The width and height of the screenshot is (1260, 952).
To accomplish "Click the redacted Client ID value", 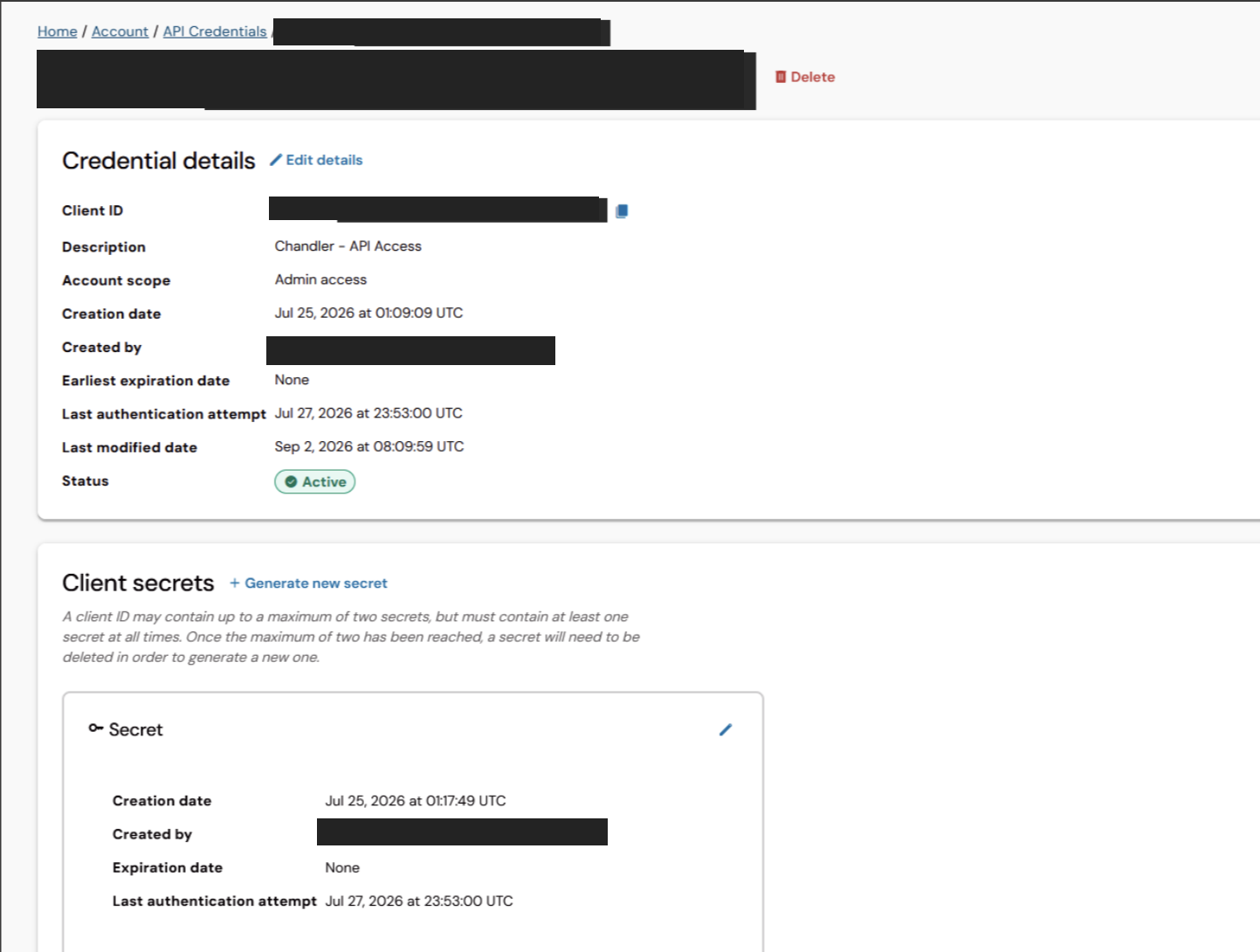I will [x=437, y=210].
